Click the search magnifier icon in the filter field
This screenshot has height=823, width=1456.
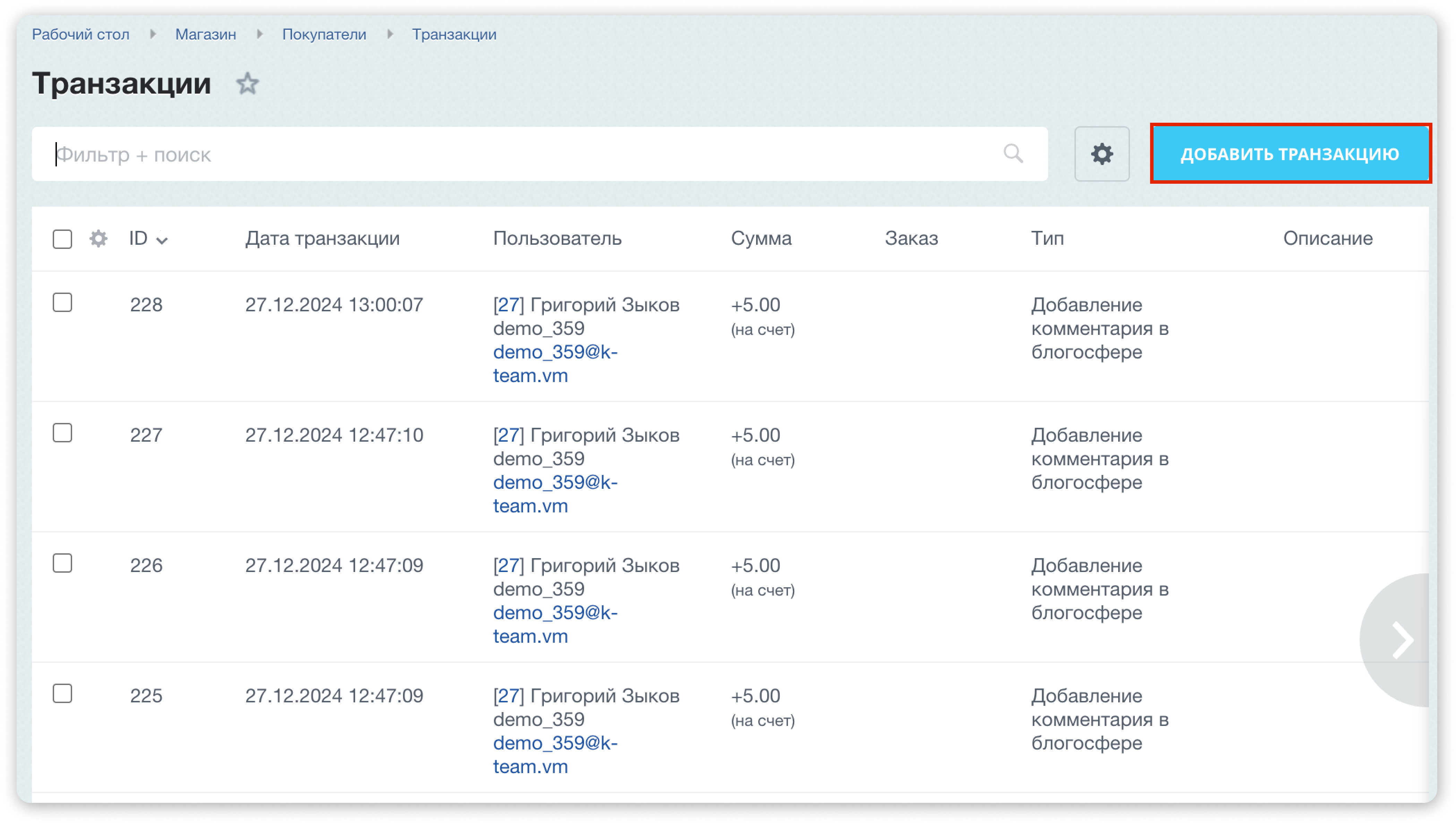click(1013, 153)
